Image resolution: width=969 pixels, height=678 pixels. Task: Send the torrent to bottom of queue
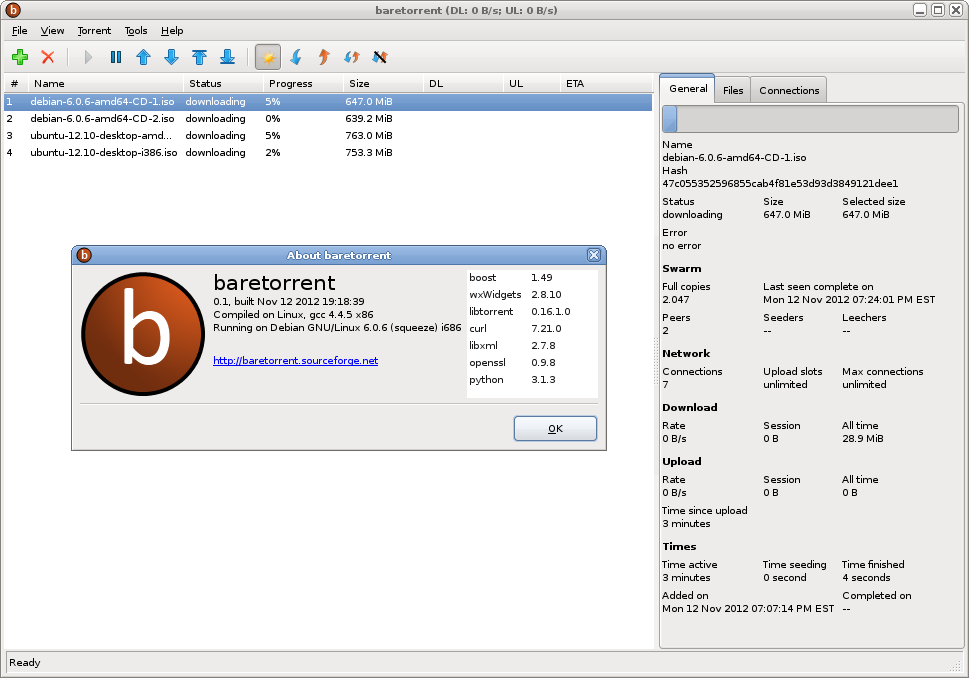click(226, 57)
